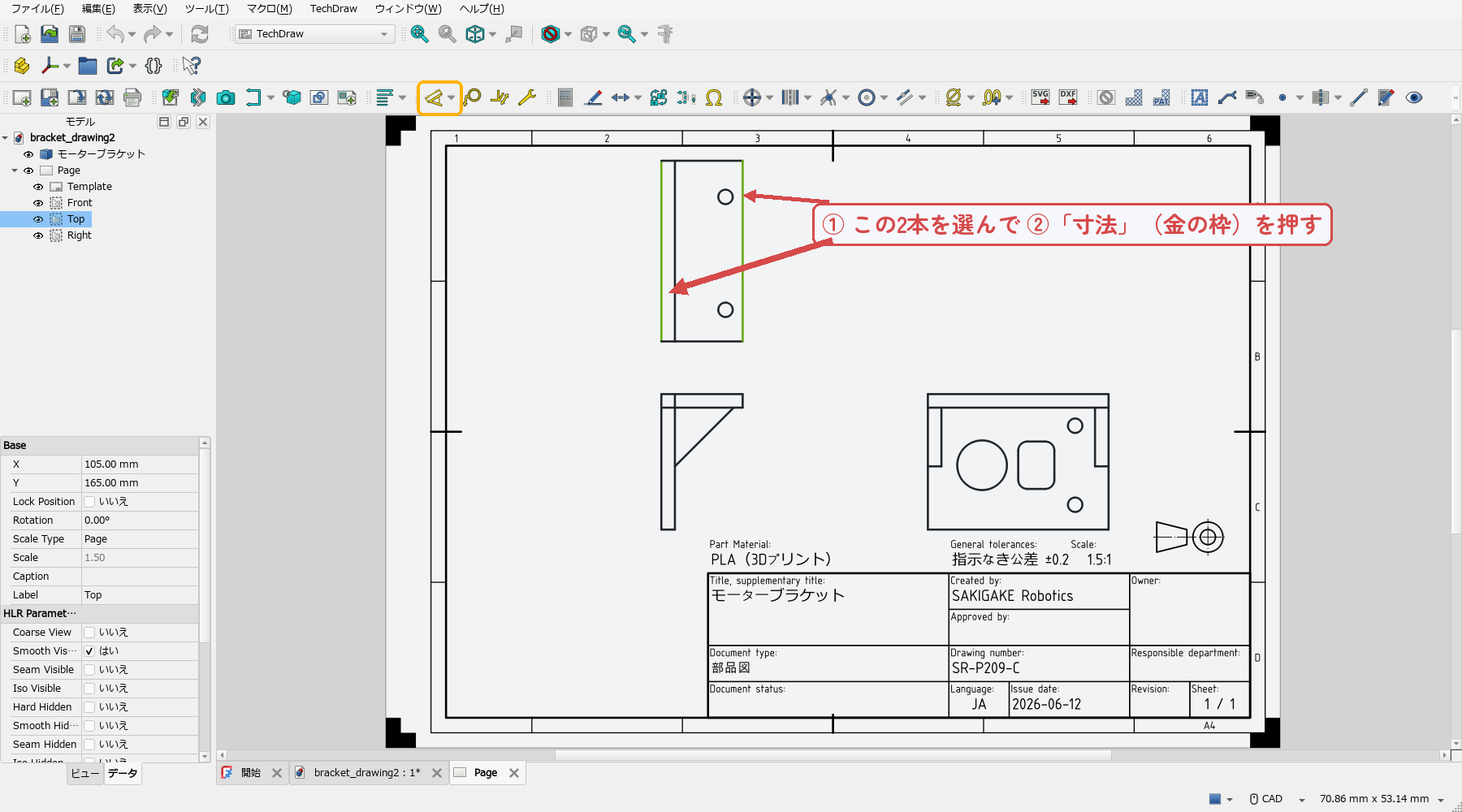Screen dimensions: 1462x812
Task: Collapse the bracket_drawing2 document tree
Action: pyautogui.click(x=6, y=138)
